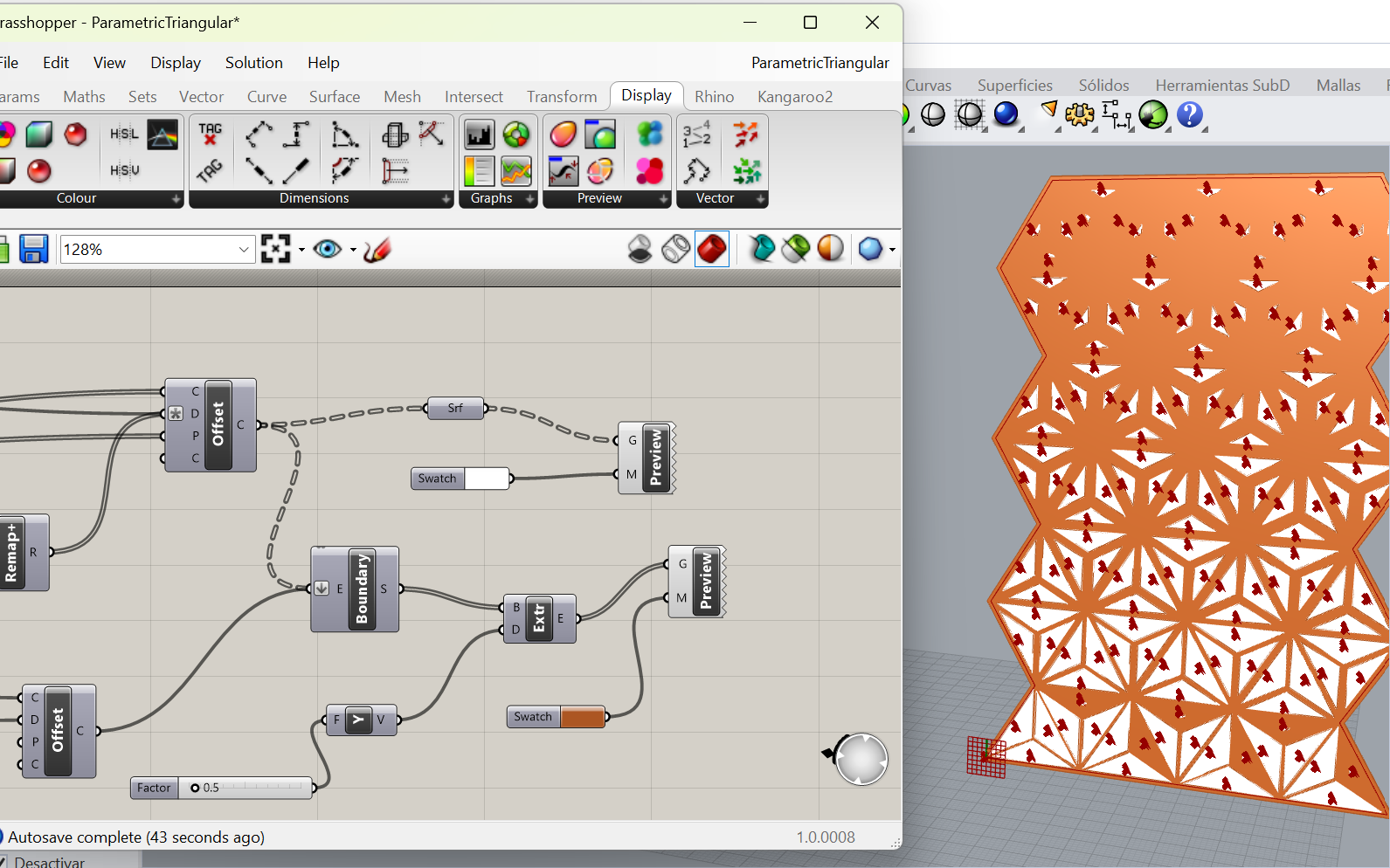
Task: Click the blue Rhino help icon
Action: tap(1189, 115)
